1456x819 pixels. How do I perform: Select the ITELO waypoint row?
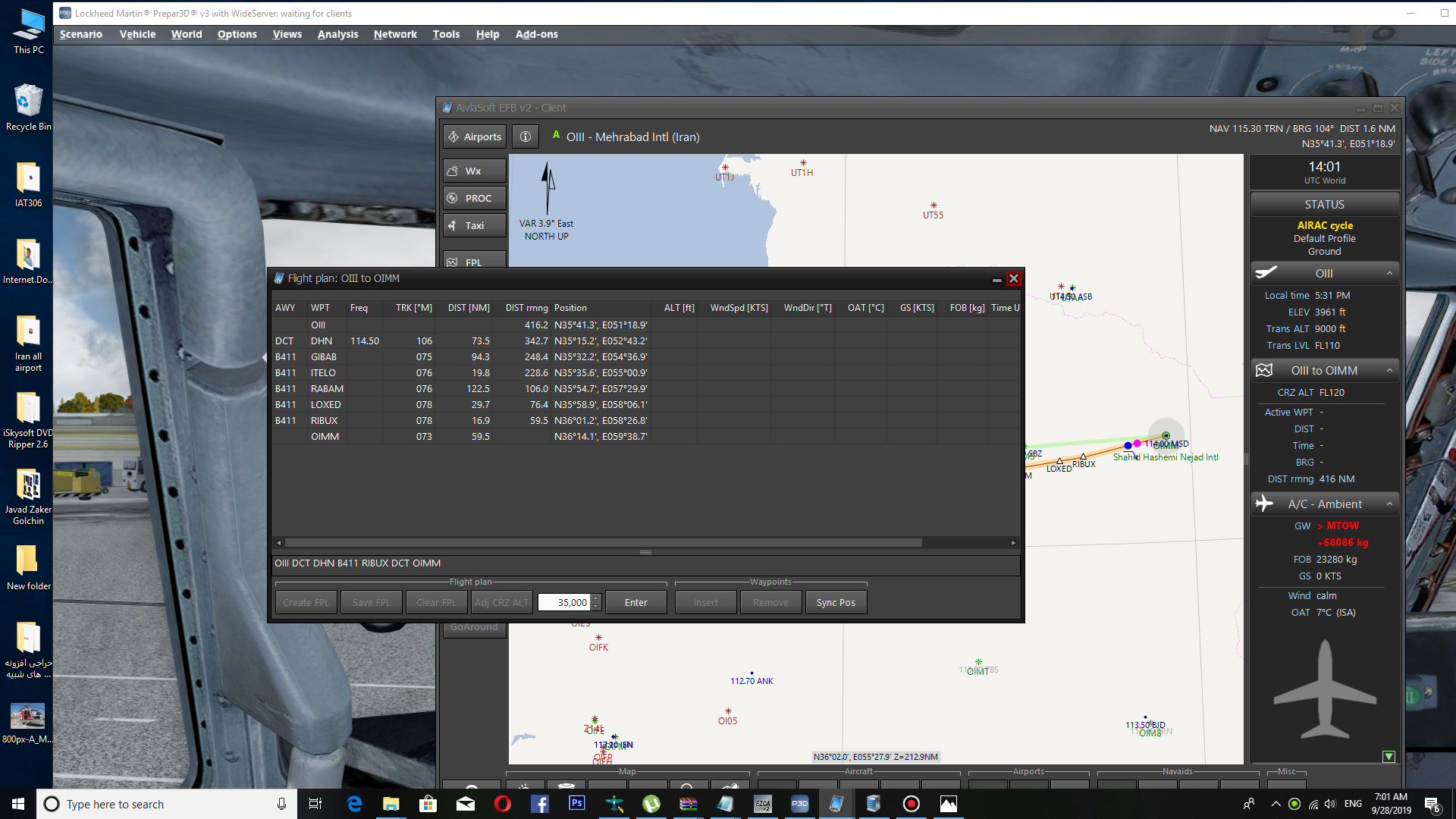click(x=646, y=373)
